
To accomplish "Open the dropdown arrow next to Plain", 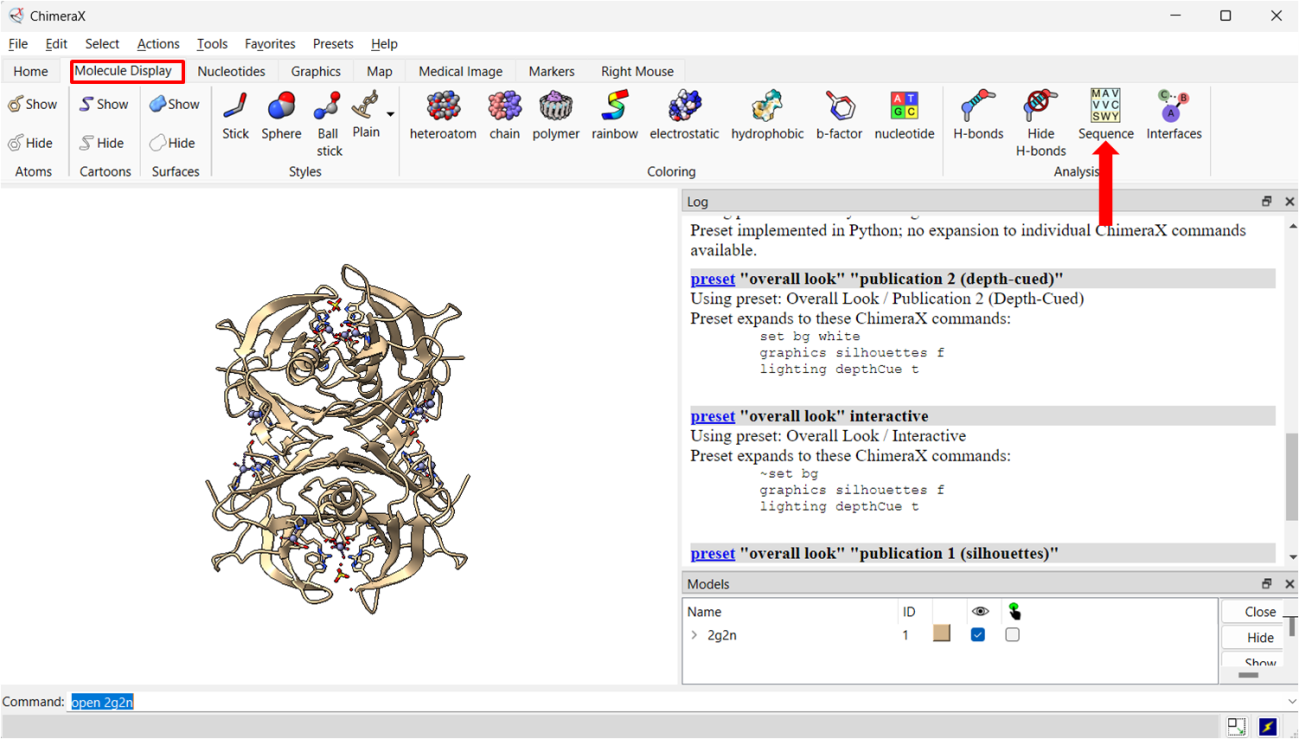I will pos(390,115).
